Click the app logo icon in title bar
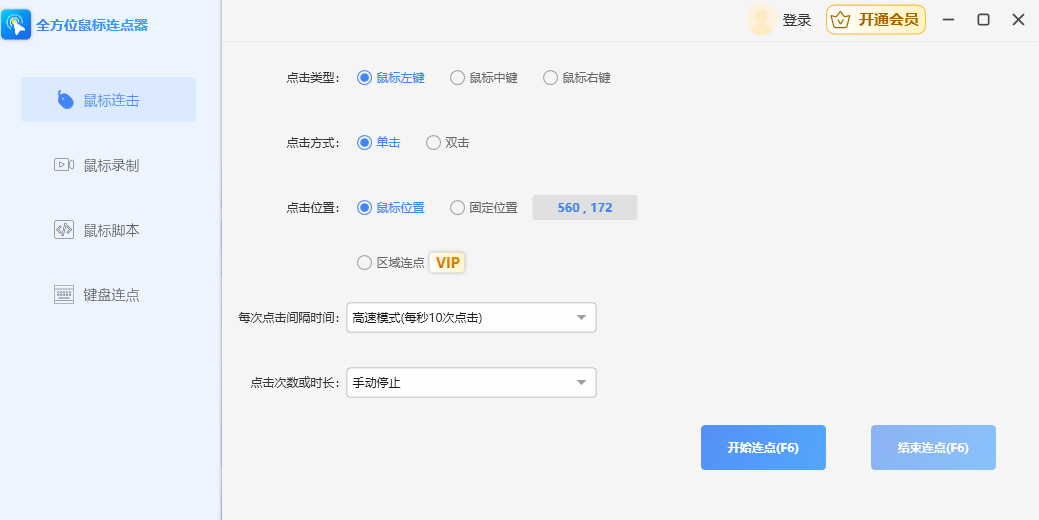 pos(16,25)
